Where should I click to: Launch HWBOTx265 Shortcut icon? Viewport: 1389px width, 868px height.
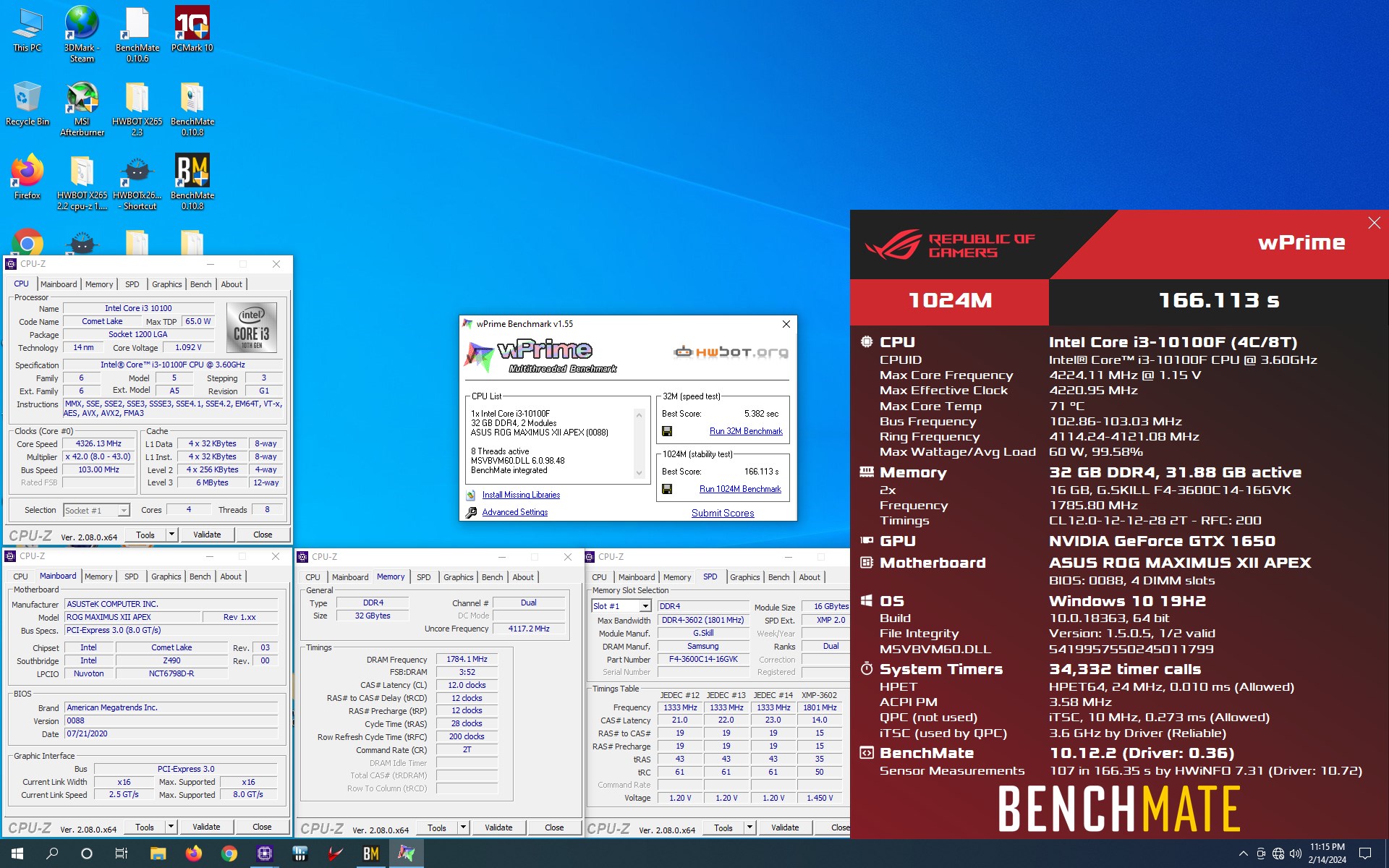point(137,182)
